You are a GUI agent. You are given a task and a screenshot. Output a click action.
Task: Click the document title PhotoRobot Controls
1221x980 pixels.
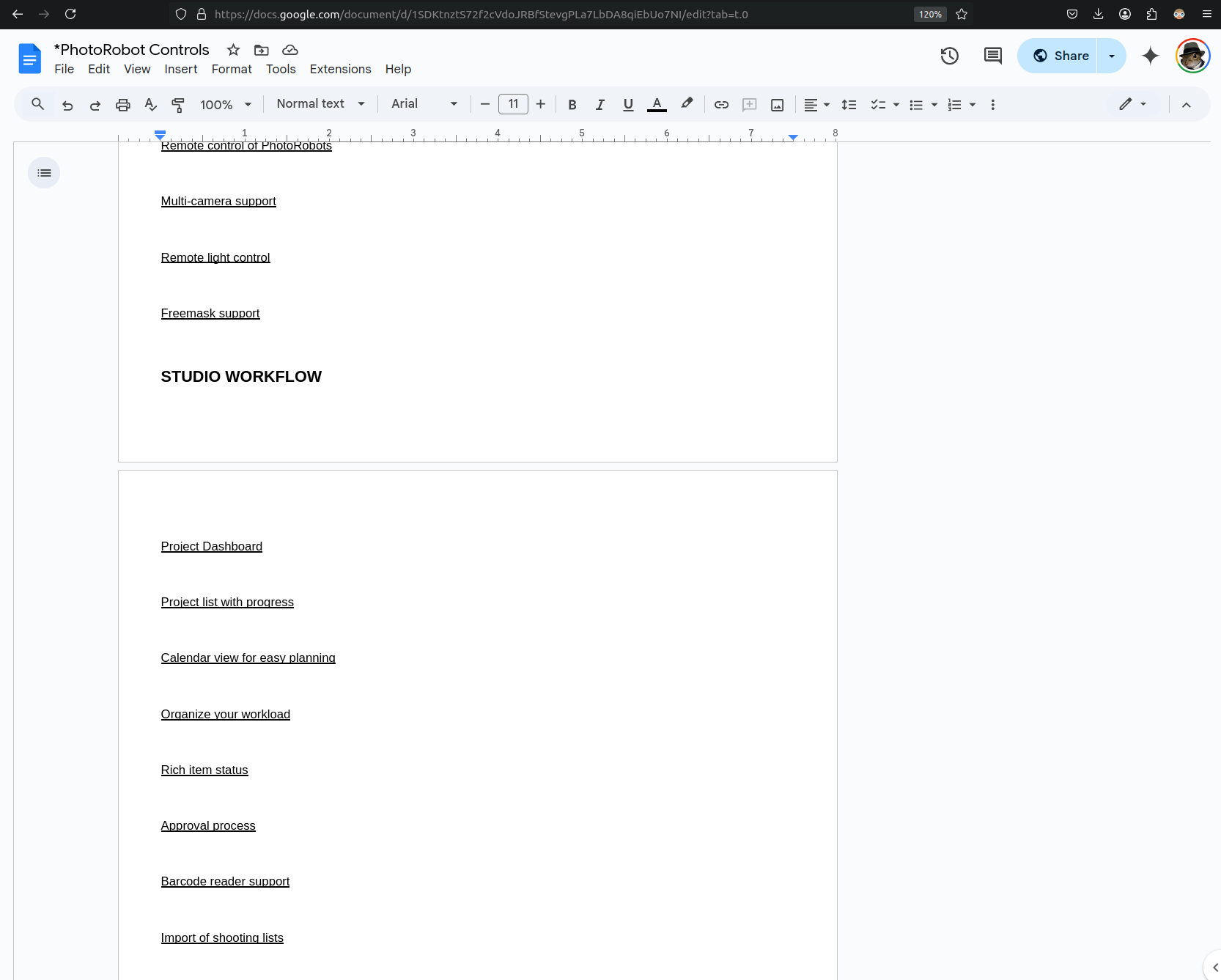(132, 50)
